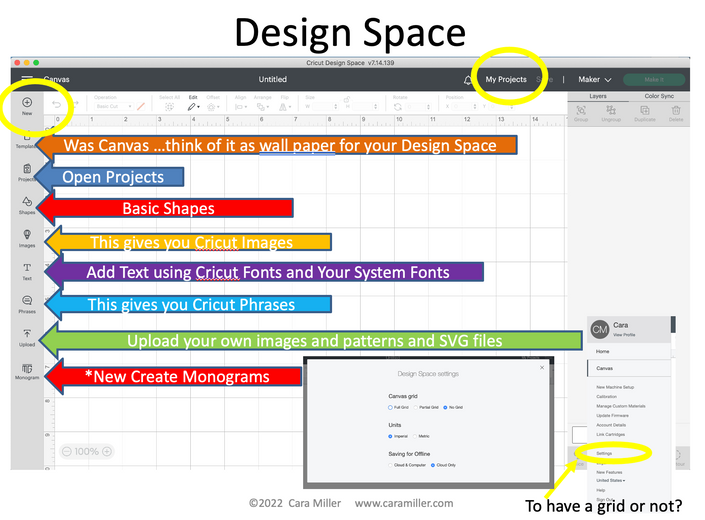Viewport: 705px width, 520px height.
Task: Open the Projects sidebar icon
Action: [x=27, y=169]
